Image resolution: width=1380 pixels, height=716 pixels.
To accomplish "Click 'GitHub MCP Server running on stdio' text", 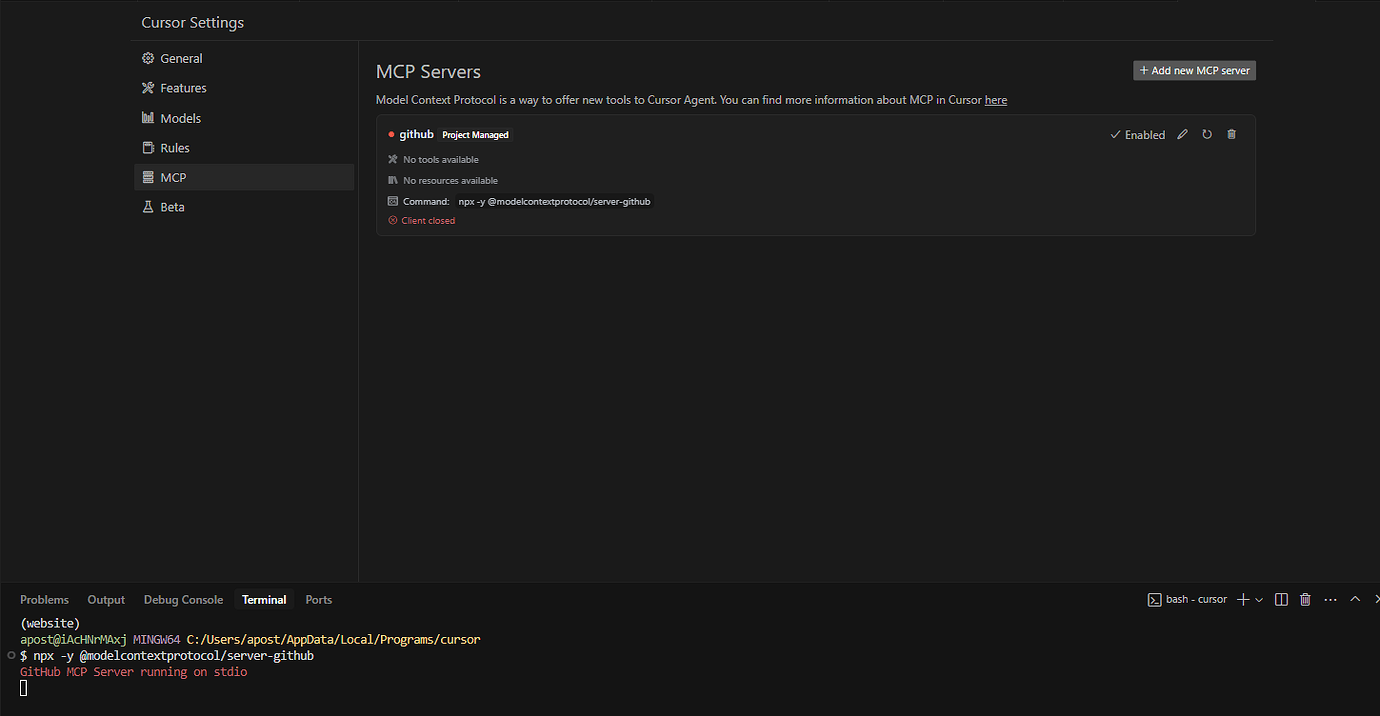I will point(133,672).
